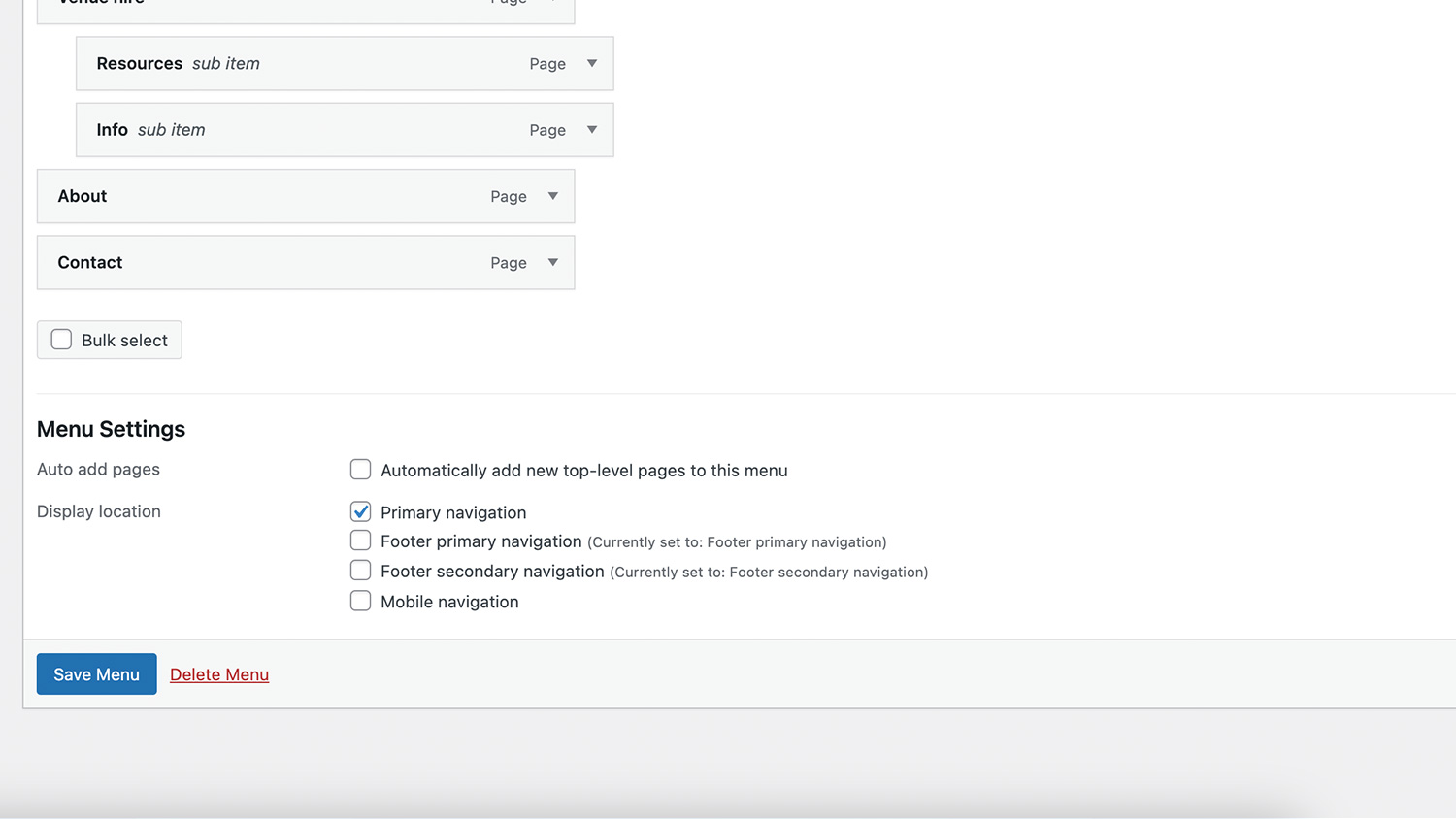Expand the Info sub item arrow

point(591,130)
